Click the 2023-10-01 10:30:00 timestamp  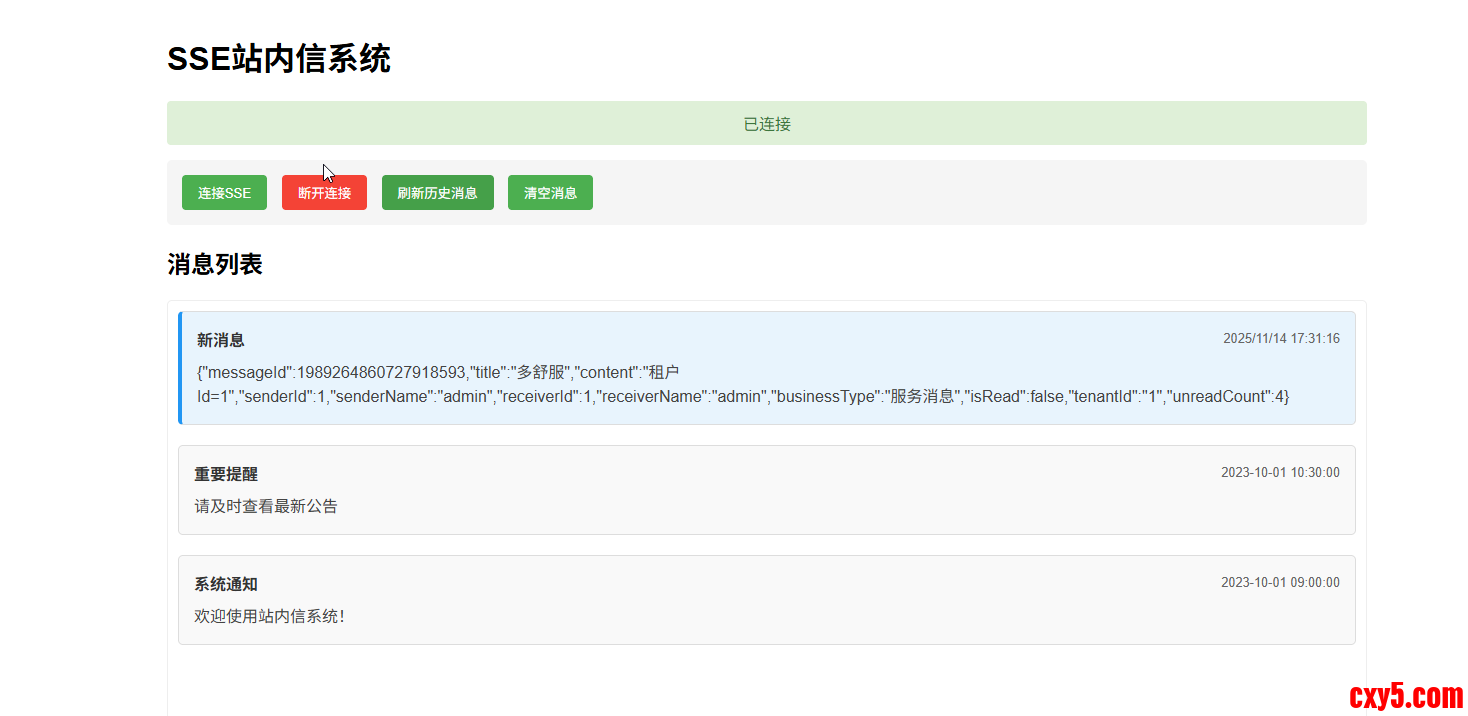1280,473
